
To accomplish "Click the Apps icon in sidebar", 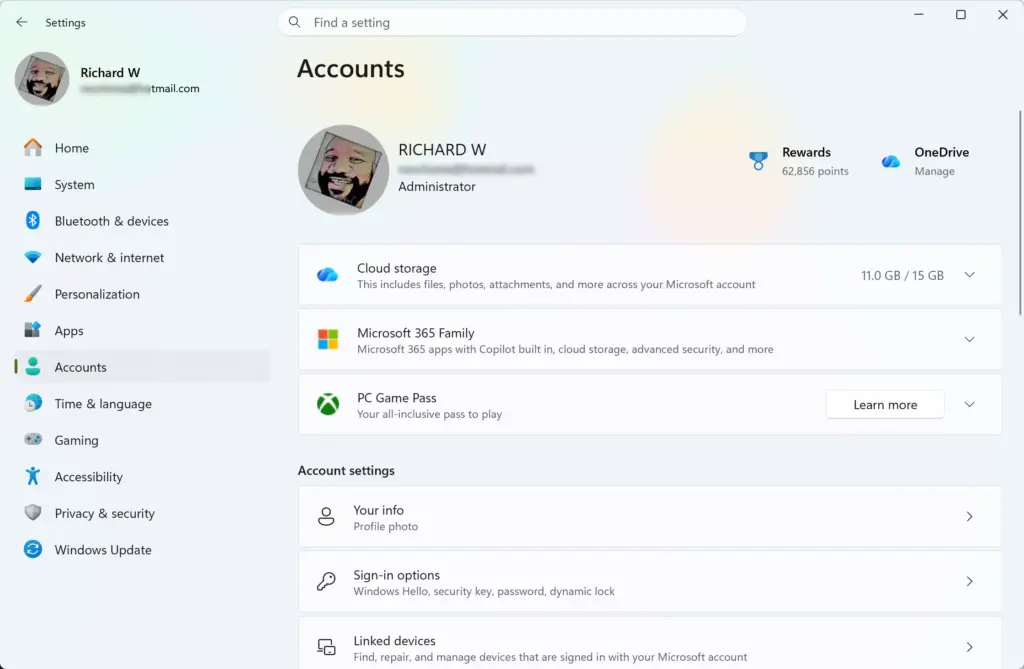I will pos(33,330).
